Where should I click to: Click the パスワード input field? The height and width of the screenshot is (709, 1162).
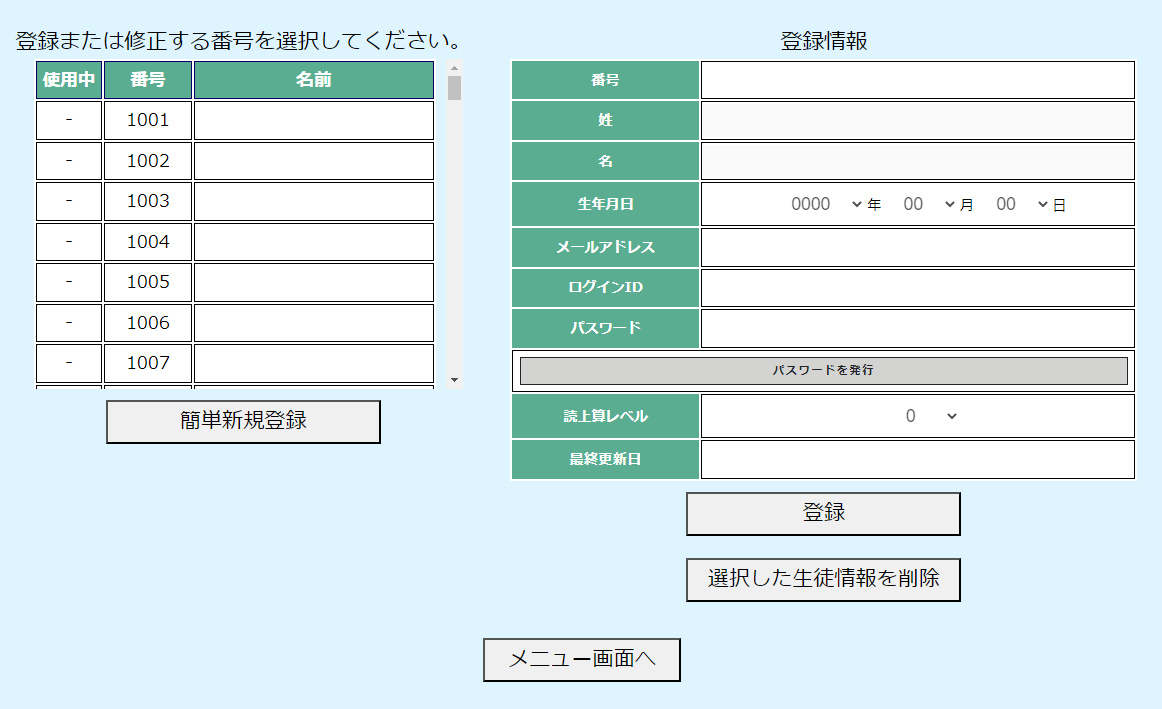[x=917, y=328]
